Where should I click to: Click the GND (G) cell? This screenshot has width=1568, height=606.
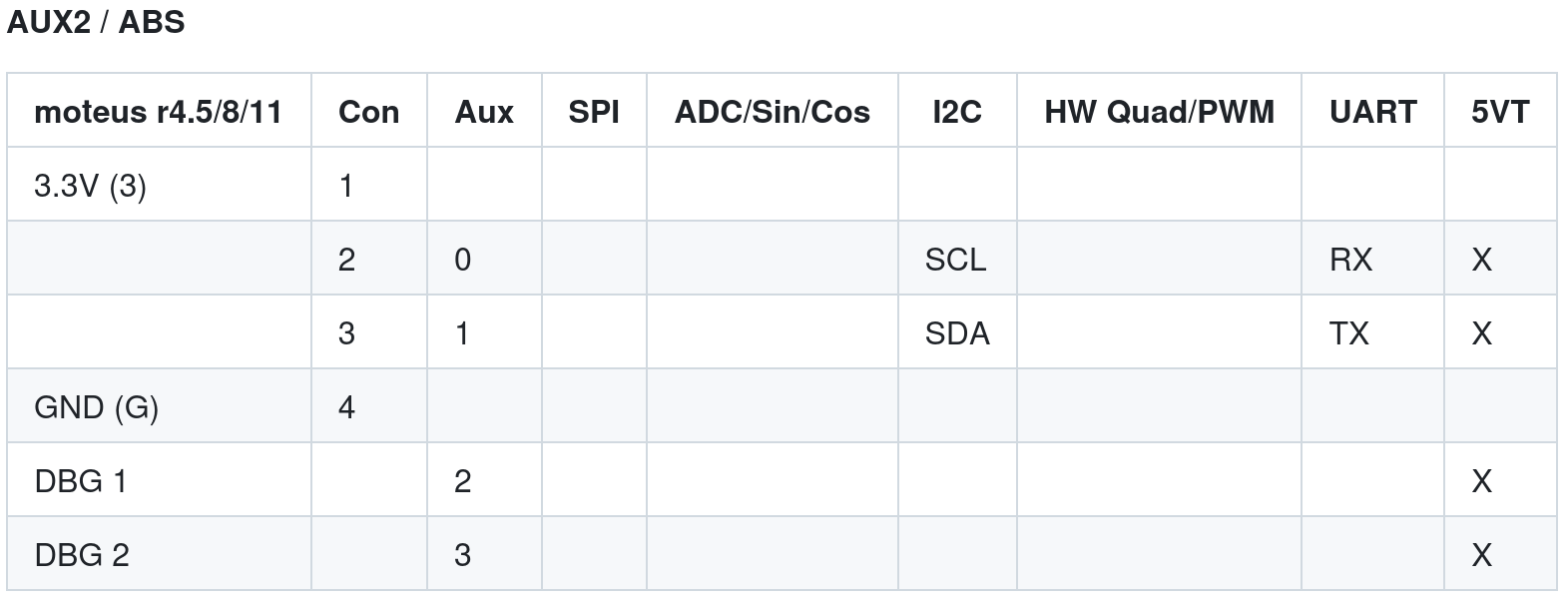[x=159, y=406]
